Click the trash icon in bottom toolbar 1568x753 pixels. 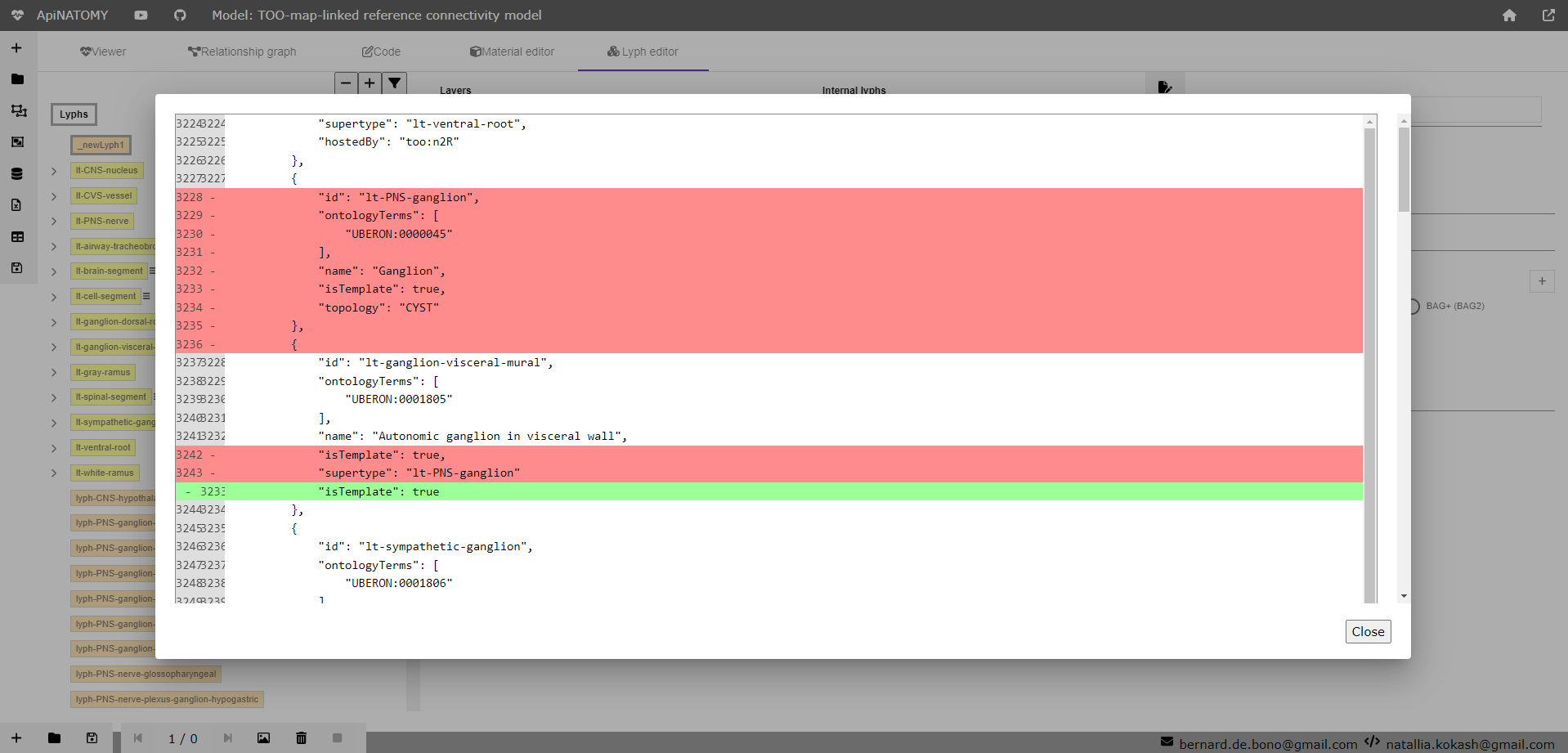[301, 738]
